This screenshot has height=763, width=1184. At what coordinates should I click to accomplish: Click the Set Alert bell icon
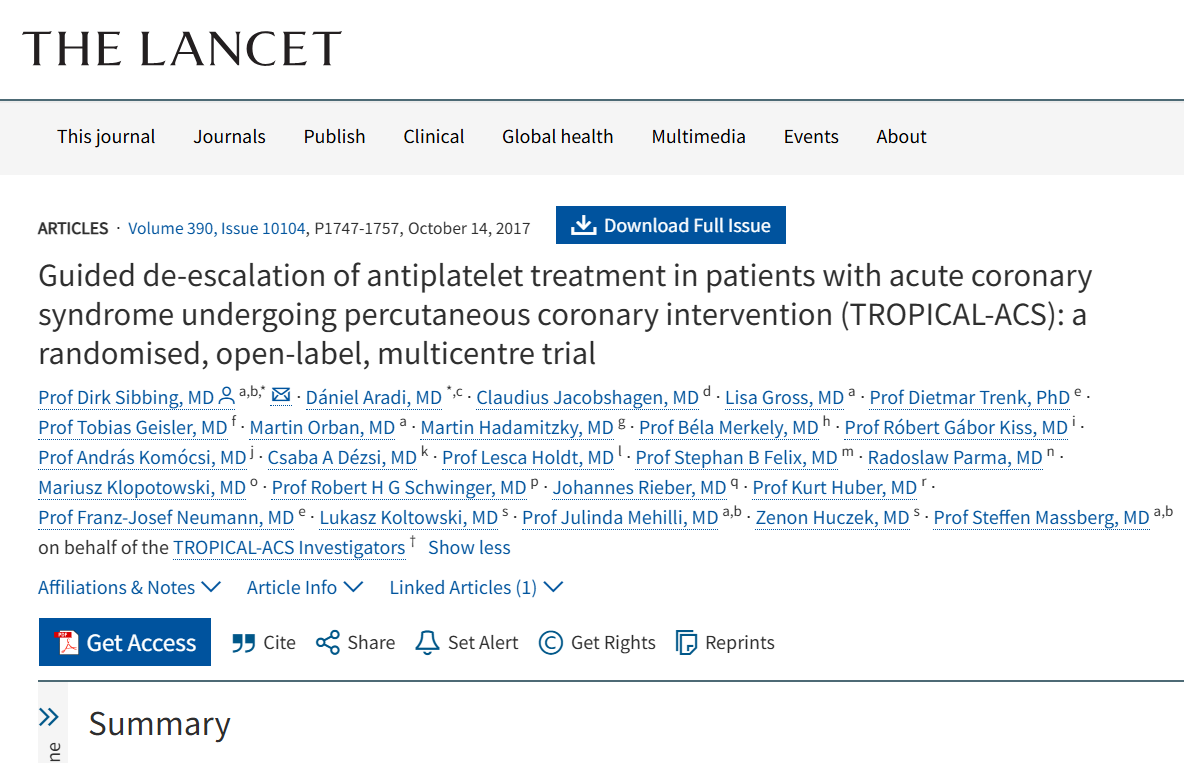(430, 642)
